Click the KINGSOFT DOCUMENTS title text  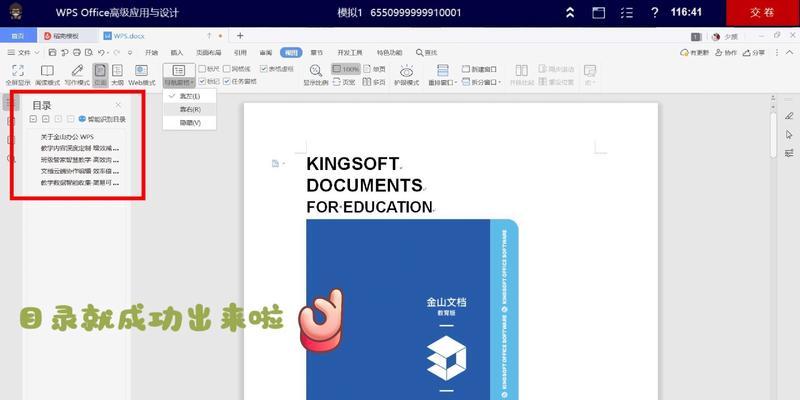(364, 174)
